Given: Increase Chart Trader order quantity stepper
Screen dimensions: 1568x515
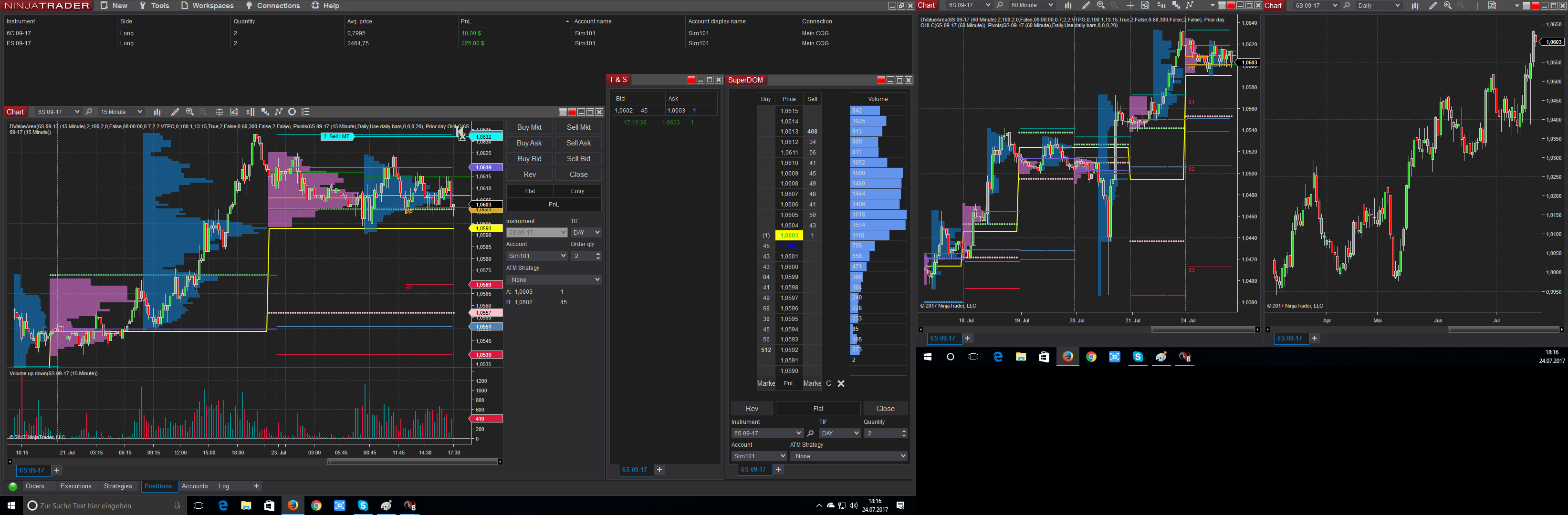Looking at the screenshot, I should 598,254.
